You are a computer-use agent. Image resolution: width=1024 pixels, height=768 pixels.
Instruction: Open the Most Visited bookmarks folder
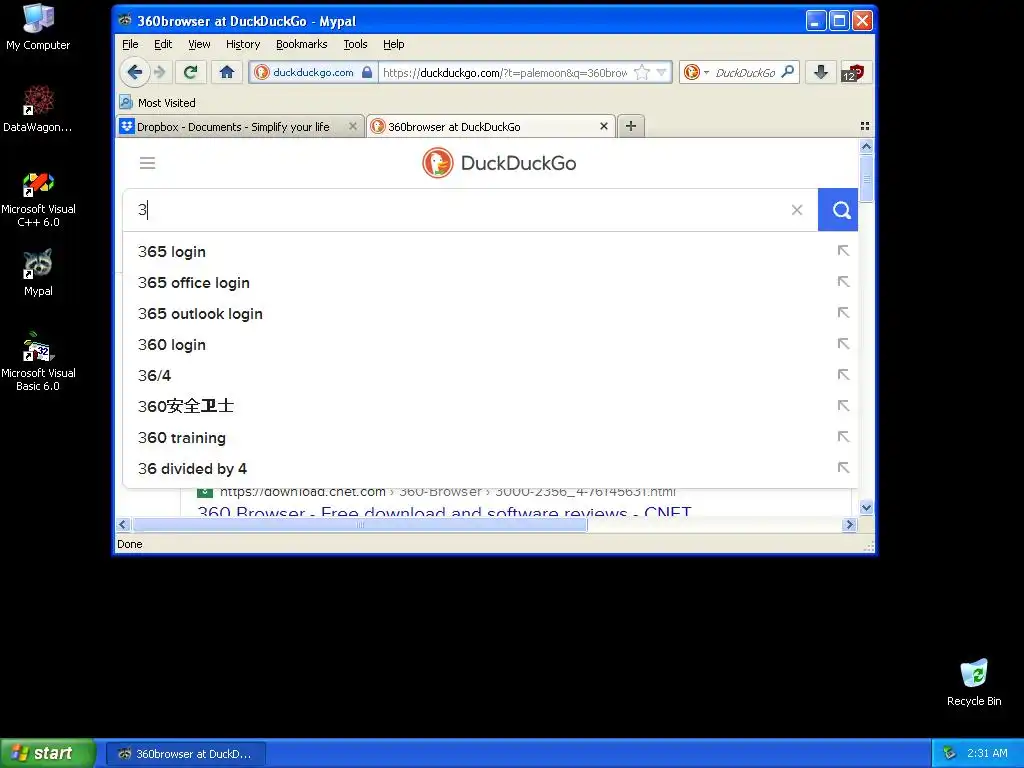[157, 103]
